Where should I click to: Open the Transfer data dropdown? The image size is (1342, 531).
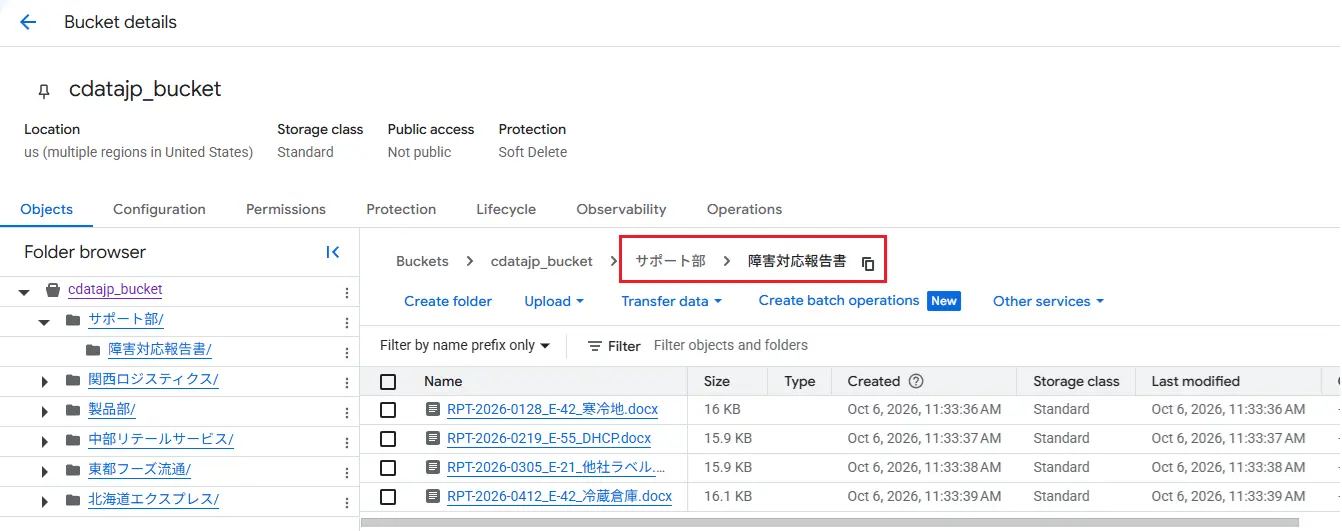[x=672, y=301]
